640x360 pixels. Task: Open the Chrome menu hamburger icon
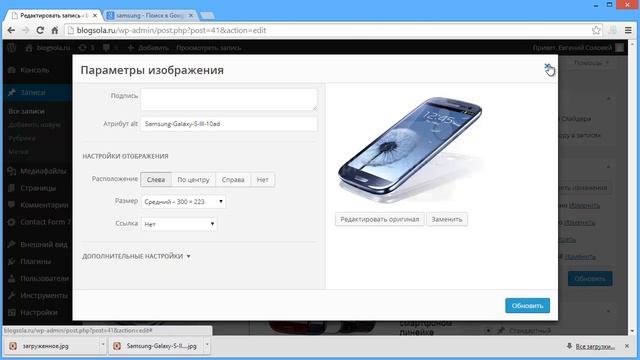coord(628,30)
